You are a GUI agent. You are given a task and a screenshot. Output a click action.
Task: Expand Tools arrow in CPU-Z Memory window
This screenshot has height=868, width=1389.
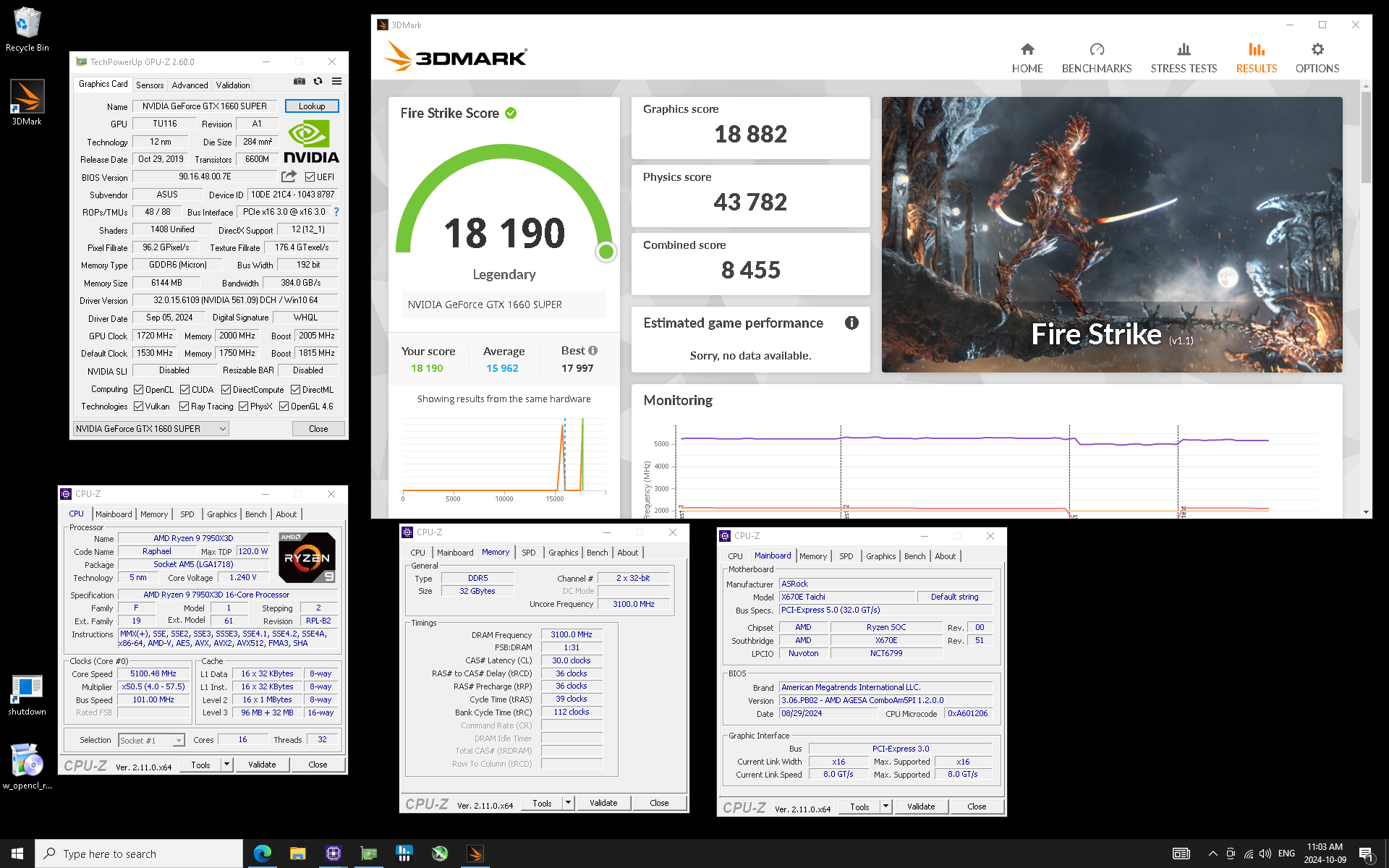[568, 803]
